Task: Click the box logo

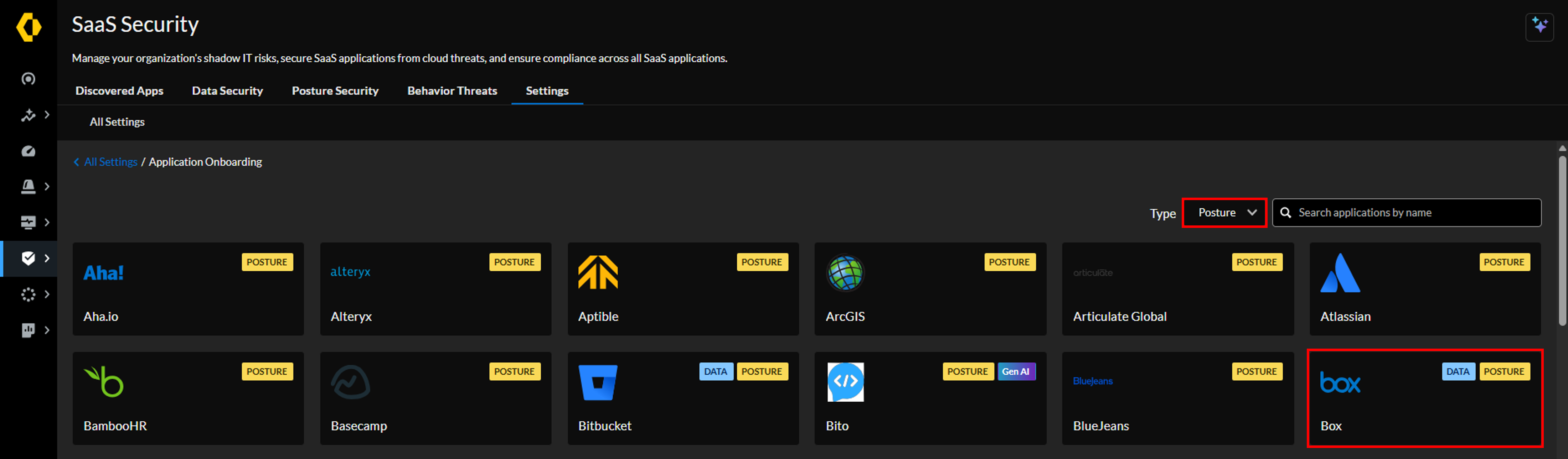Action: [1340, 382]
